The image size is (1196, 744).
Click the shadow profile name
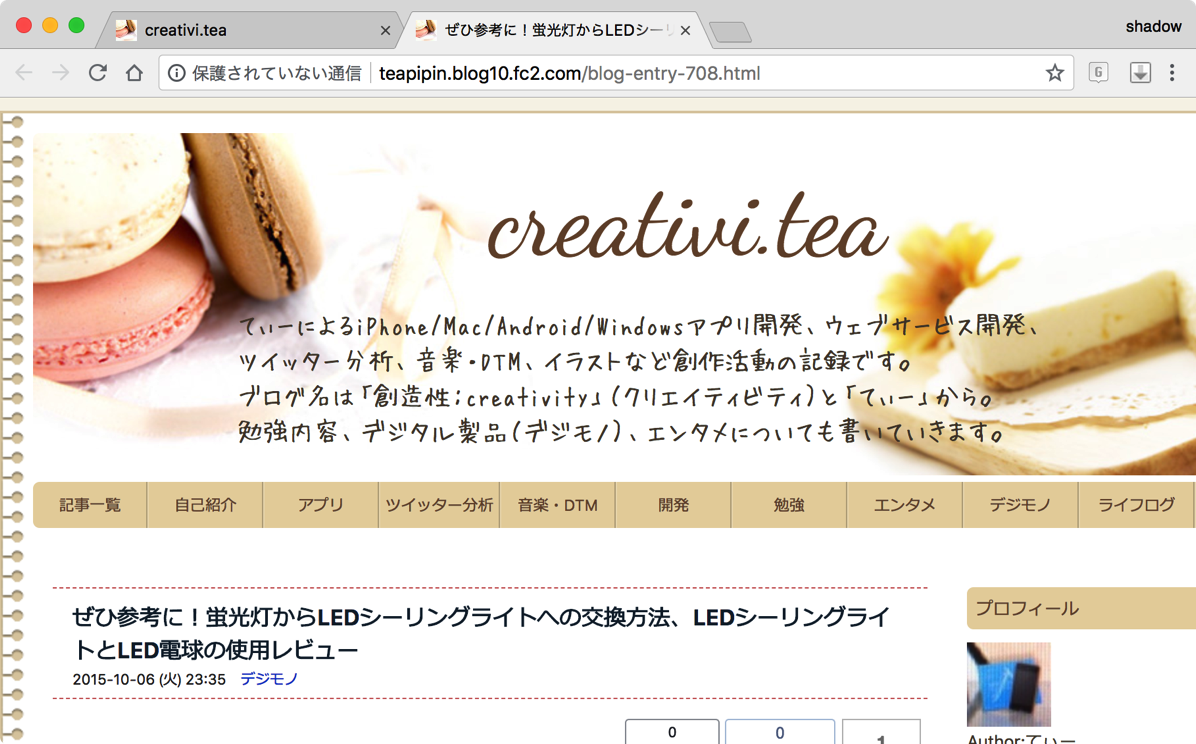click(1153, 27)
